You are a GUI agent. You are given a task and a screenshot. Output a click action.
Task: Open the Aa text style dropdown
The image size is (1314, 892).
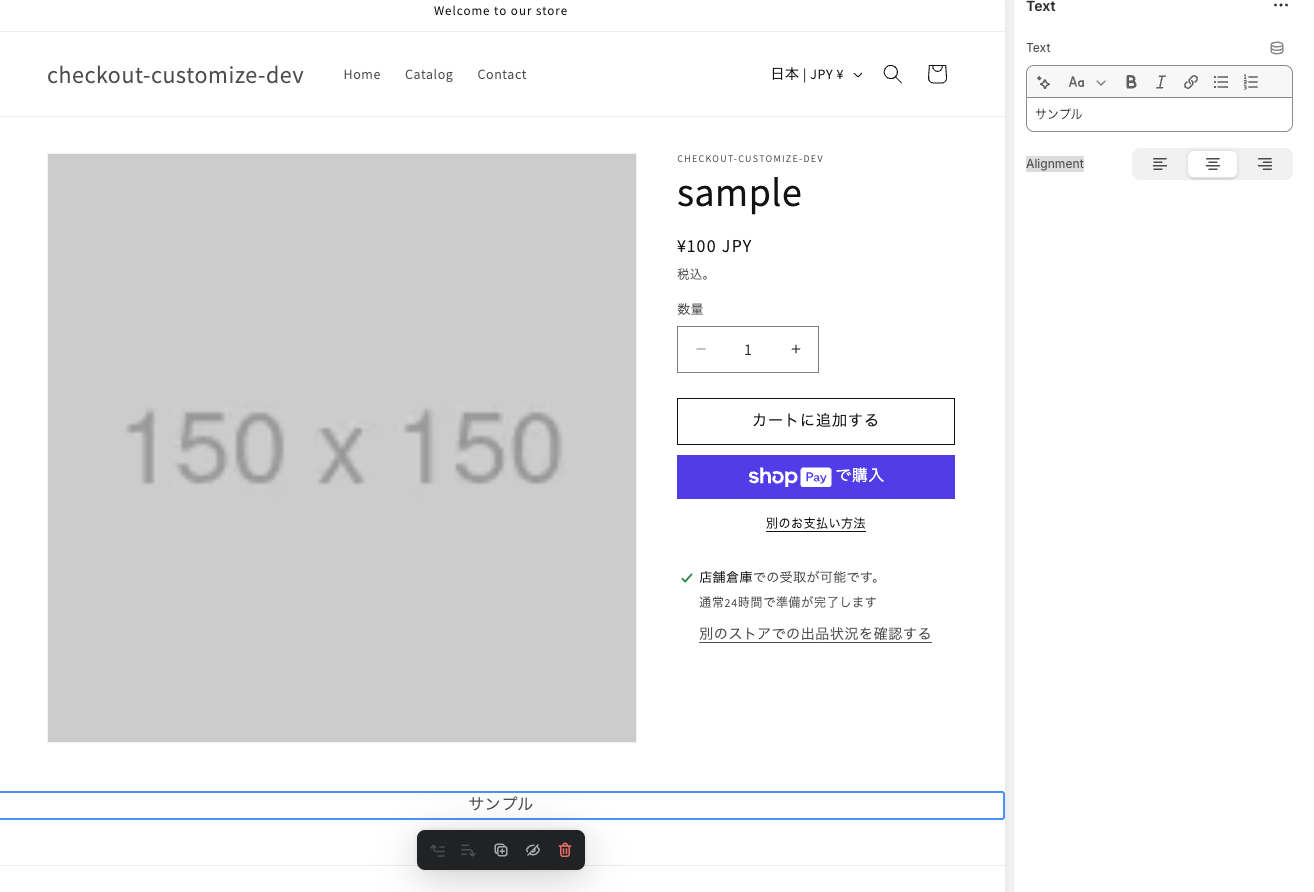click(x=1087, y=82)
